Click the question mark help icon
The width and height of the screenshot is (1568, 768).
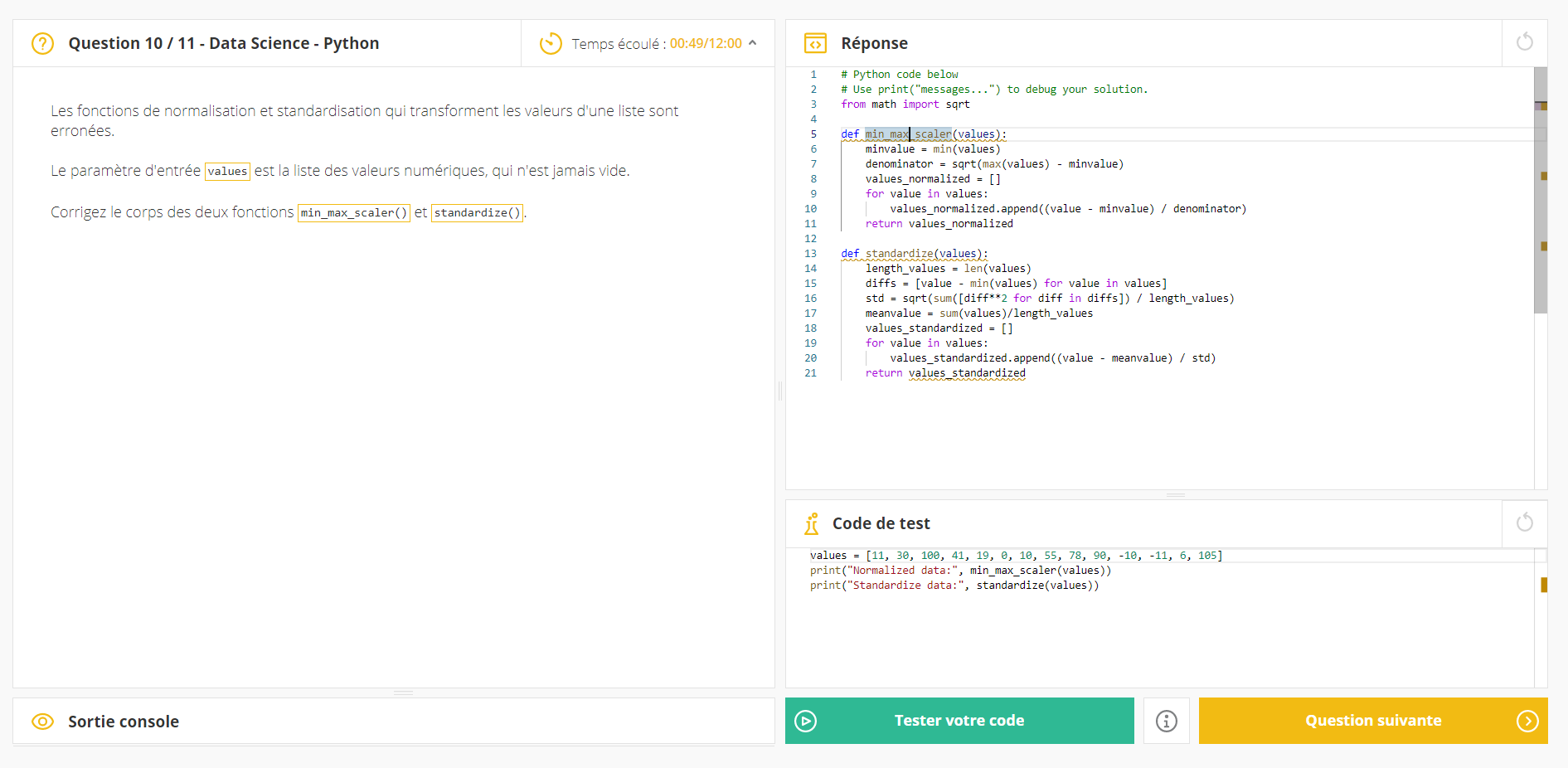point(42,43)
